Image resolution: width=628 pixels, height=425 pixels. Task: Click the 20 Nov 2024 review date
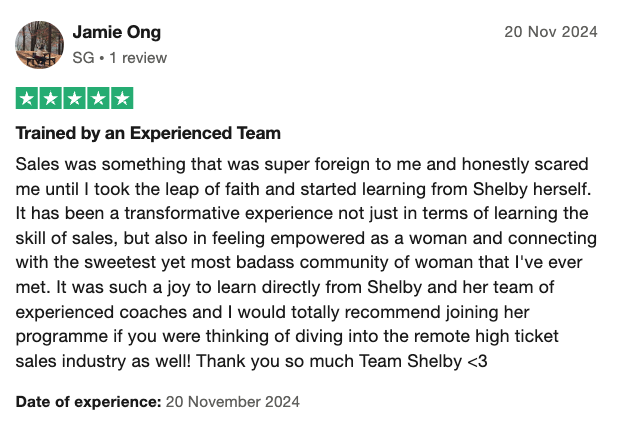tap(551, 32)
